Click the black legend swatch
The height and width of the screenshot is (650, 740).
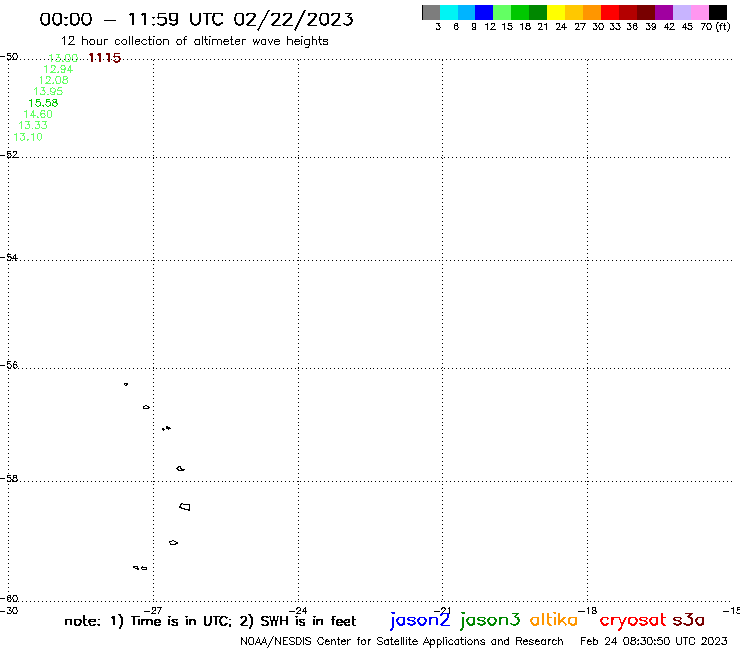coord(718,12)
